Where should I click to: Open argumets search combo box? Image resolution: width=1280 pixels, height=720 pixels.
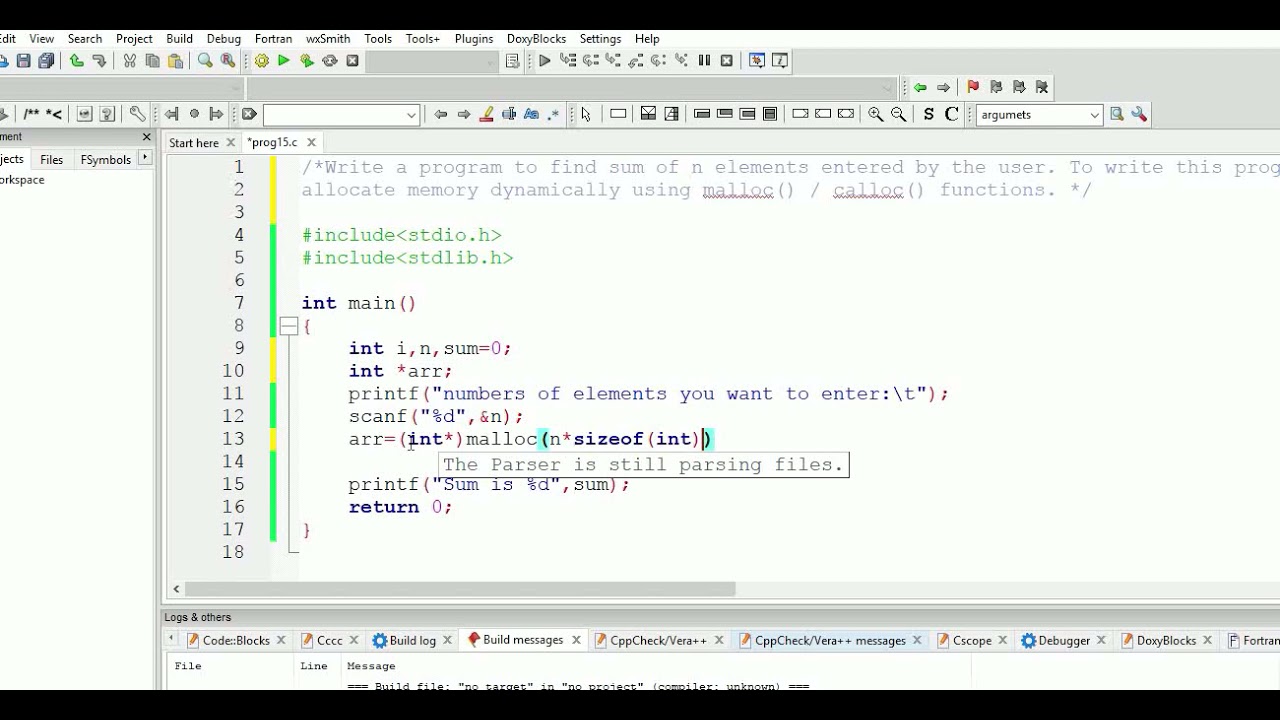(1039, 115)
